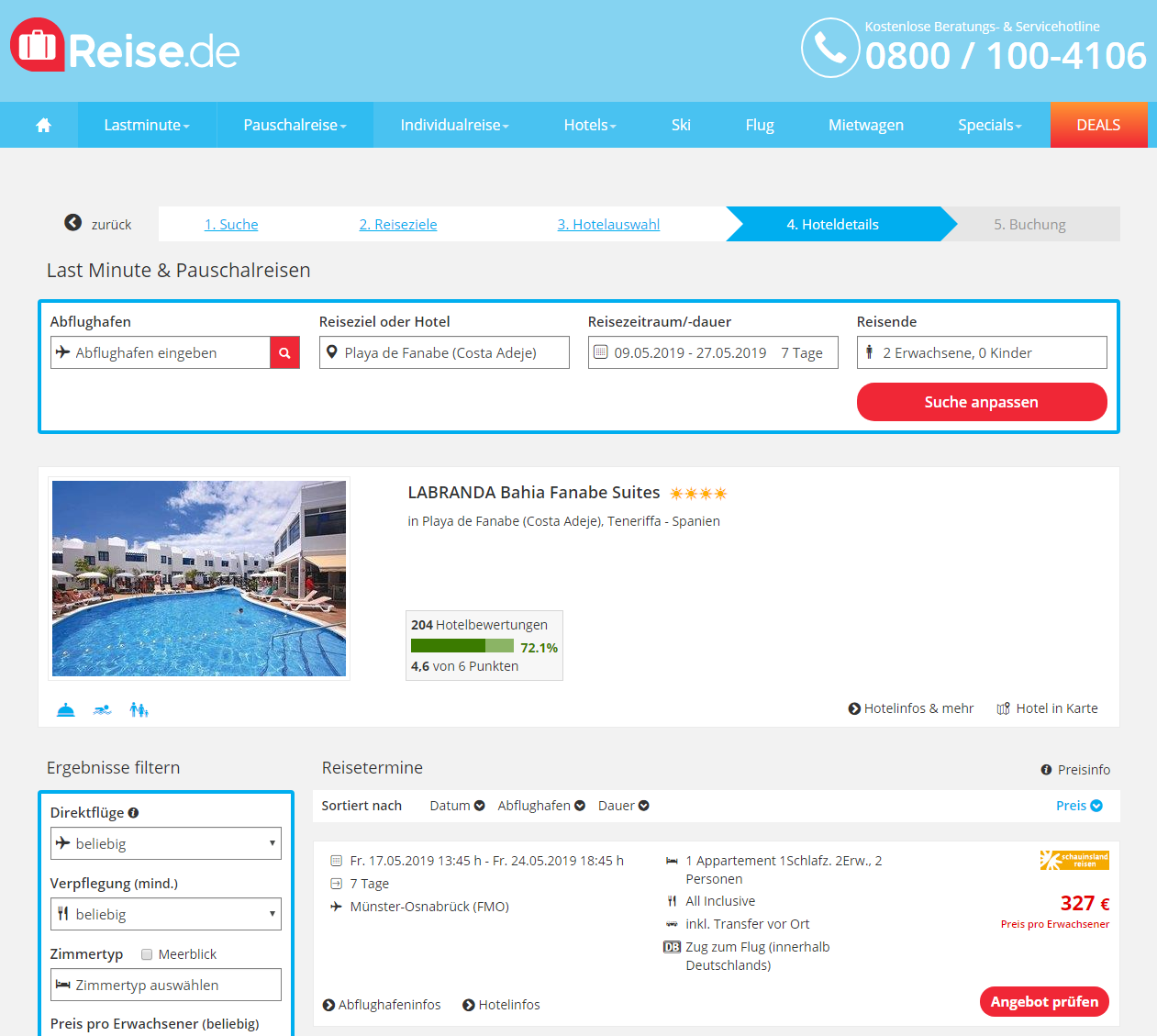Expand the Pauschalreise menu
1157x1036 pixels.
pos(295,125)
